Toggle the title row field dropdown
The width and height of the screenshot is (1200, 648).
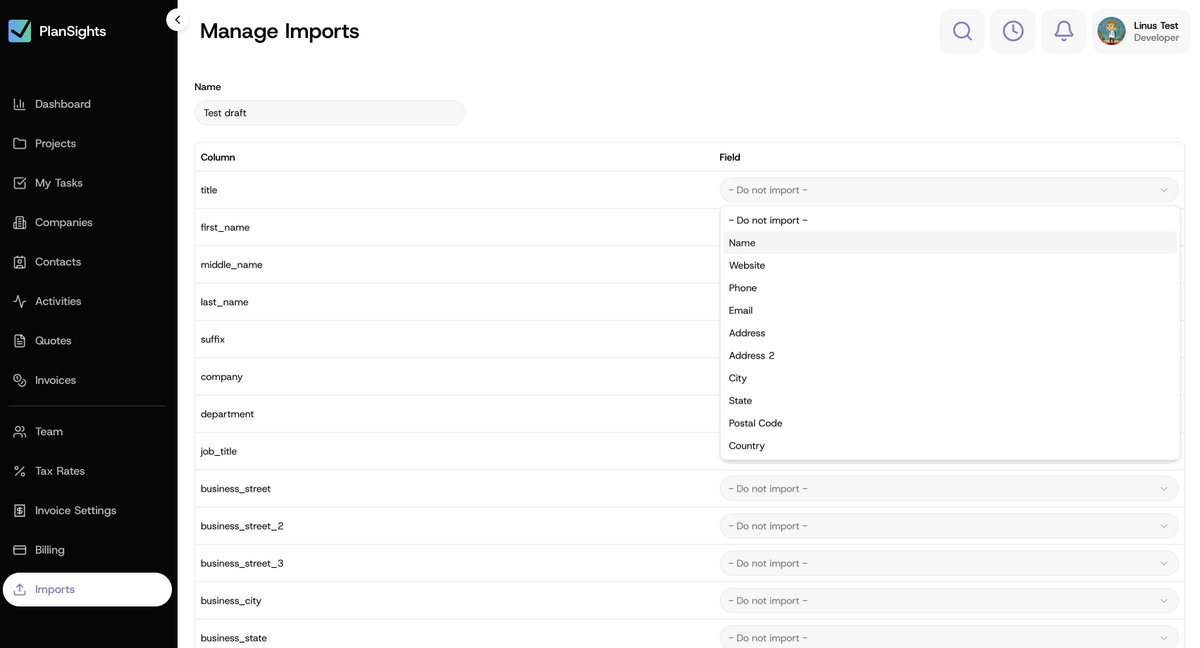(949, 190)
